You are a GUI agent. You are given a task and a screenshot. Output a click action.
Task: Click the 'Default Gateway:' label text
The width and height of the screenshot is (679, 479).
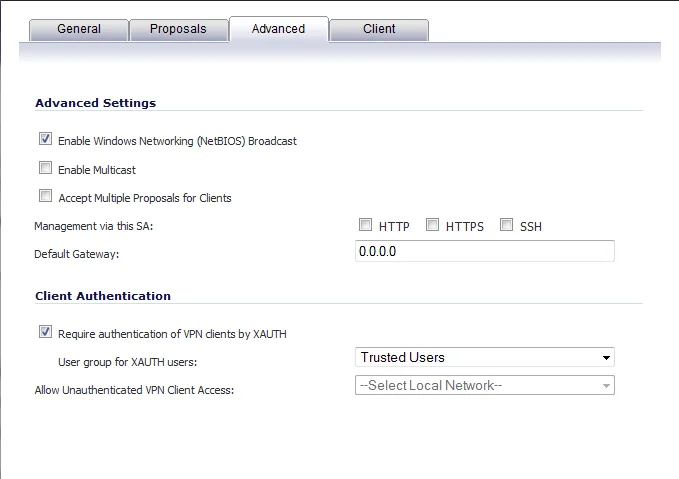(77, 255)
